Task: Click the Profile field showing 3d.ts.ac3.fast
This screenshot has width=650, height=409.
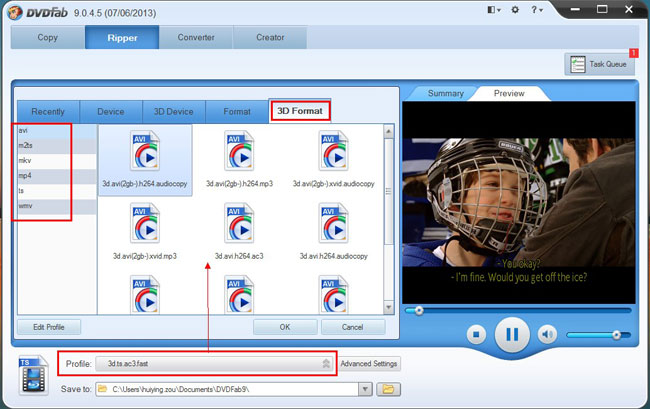Action: (x=214, y=363)
